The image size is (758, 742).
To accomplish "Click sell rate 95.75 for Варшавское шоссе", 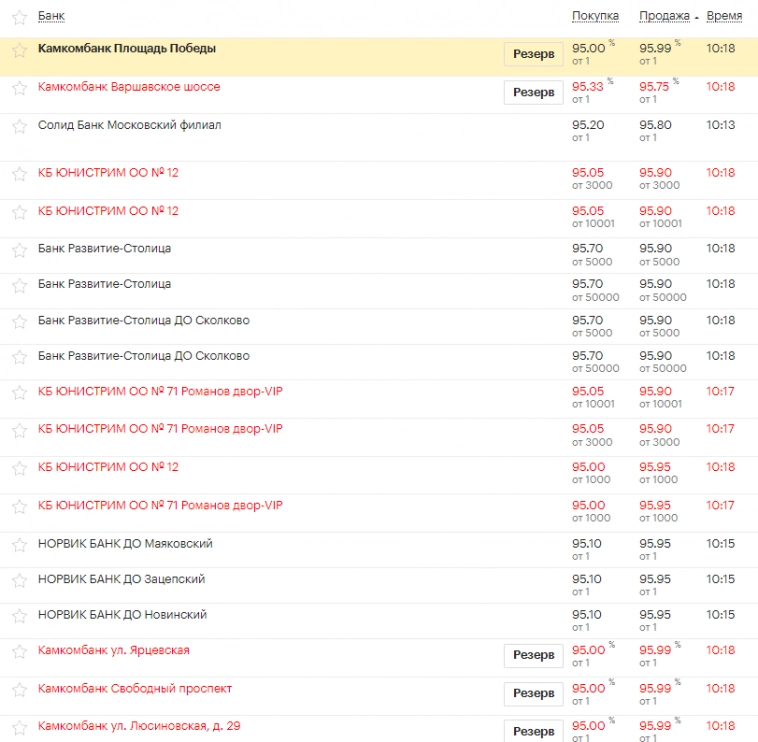I will (654, 87).
